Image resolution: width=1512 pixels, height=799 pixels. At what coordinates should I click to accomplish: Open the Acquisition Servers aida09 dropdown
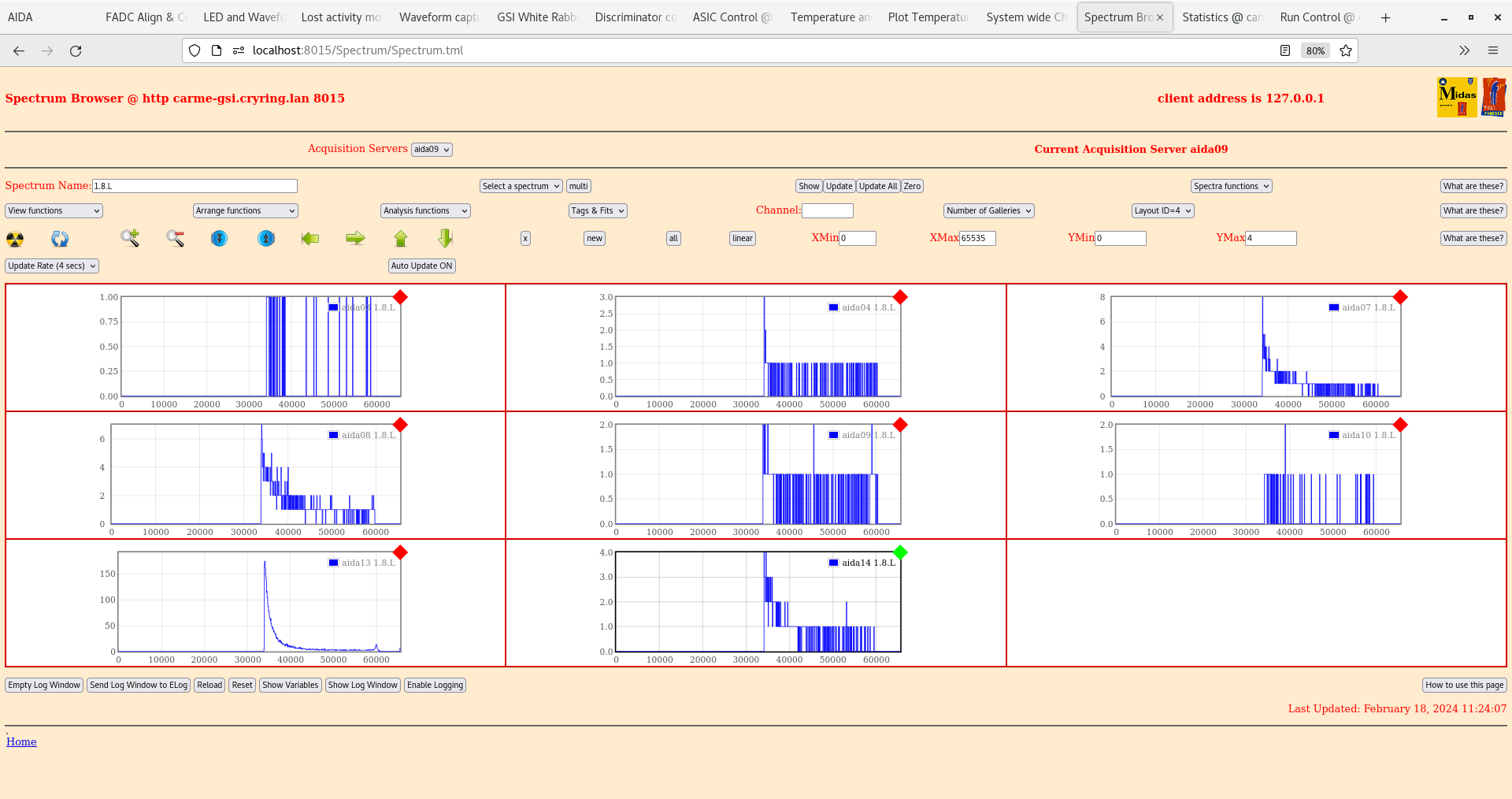click(432, 150)
